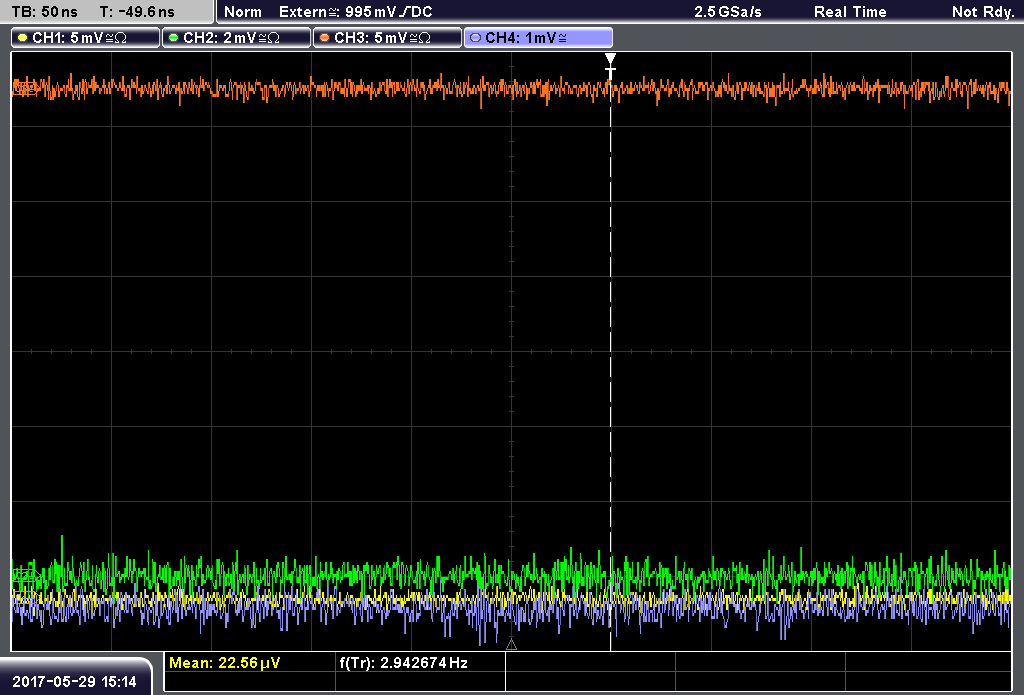Click the orange CH3 color indicator dot

pyautogui.click(x=325, y=38)
